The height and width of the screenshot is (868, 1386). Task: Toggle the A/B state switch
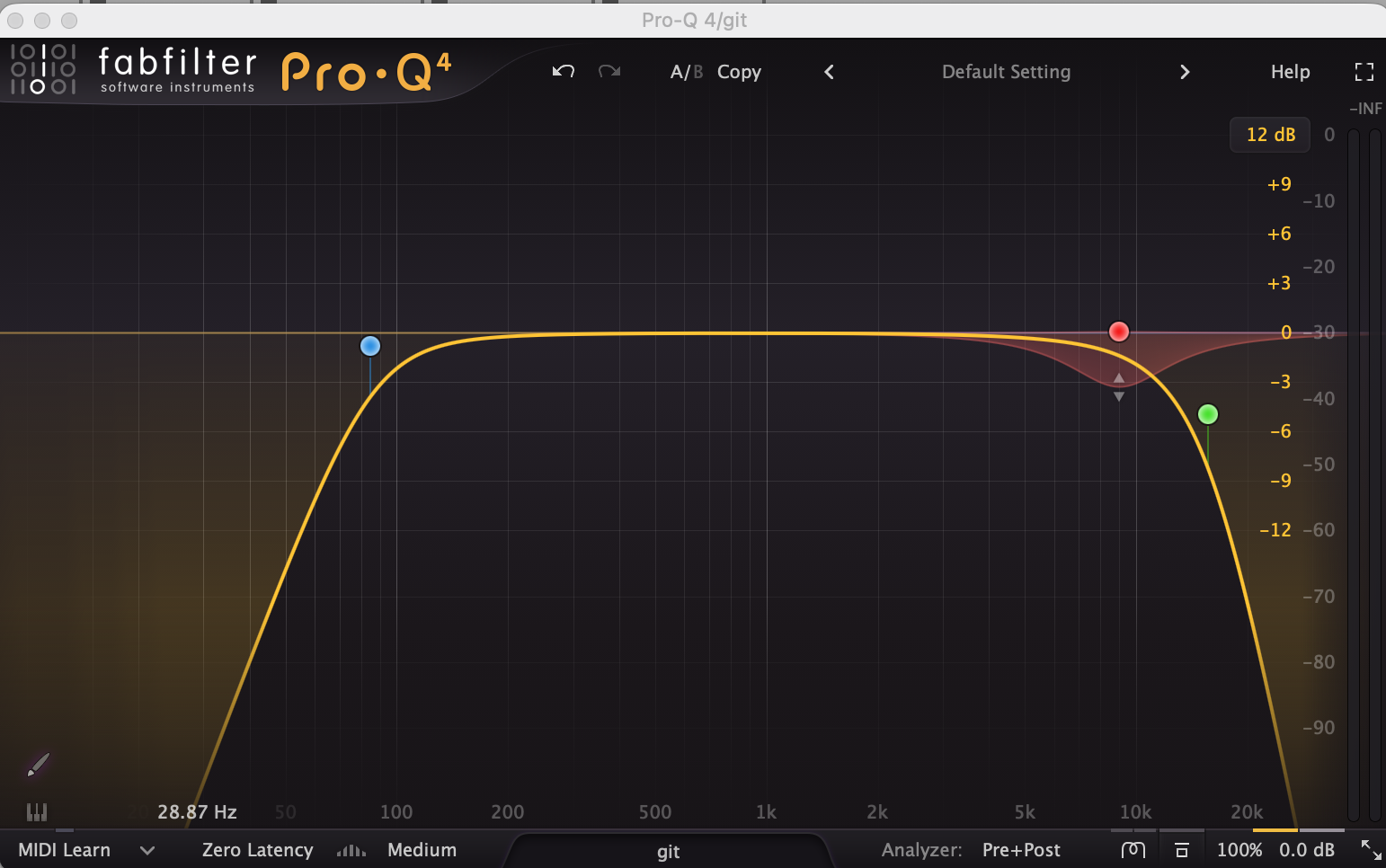[686, 72]
